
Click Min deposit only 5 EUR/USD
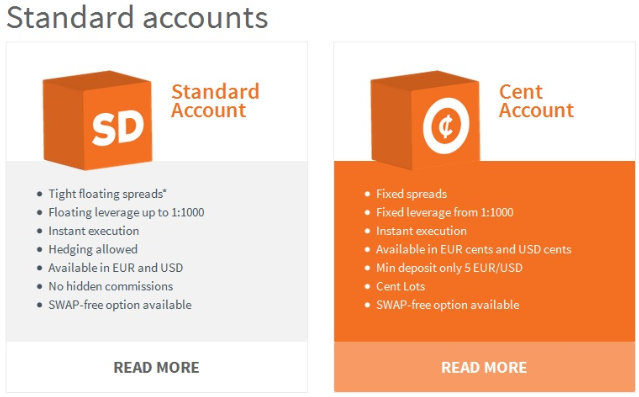[x=449, y=268]
